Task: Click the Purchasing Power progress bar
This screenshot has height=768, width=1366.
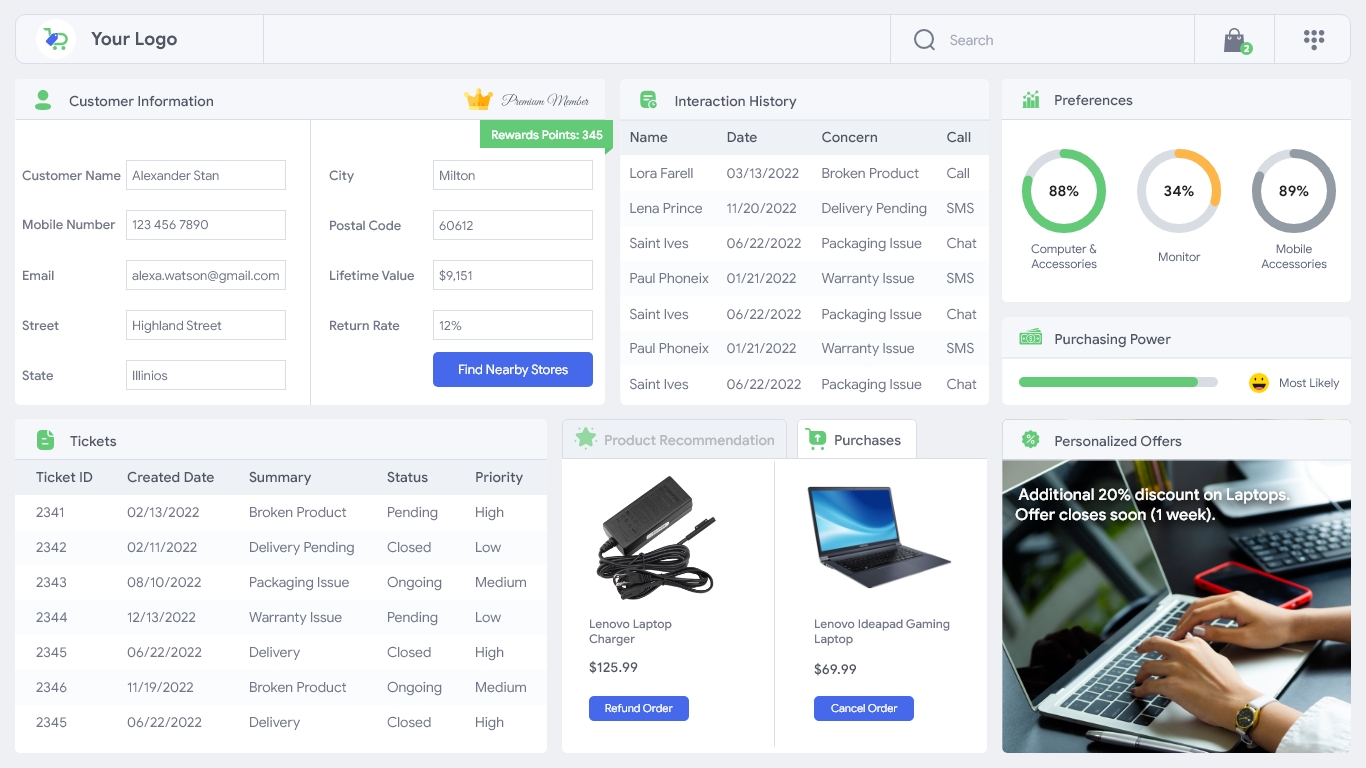Action: [1118, 382]
